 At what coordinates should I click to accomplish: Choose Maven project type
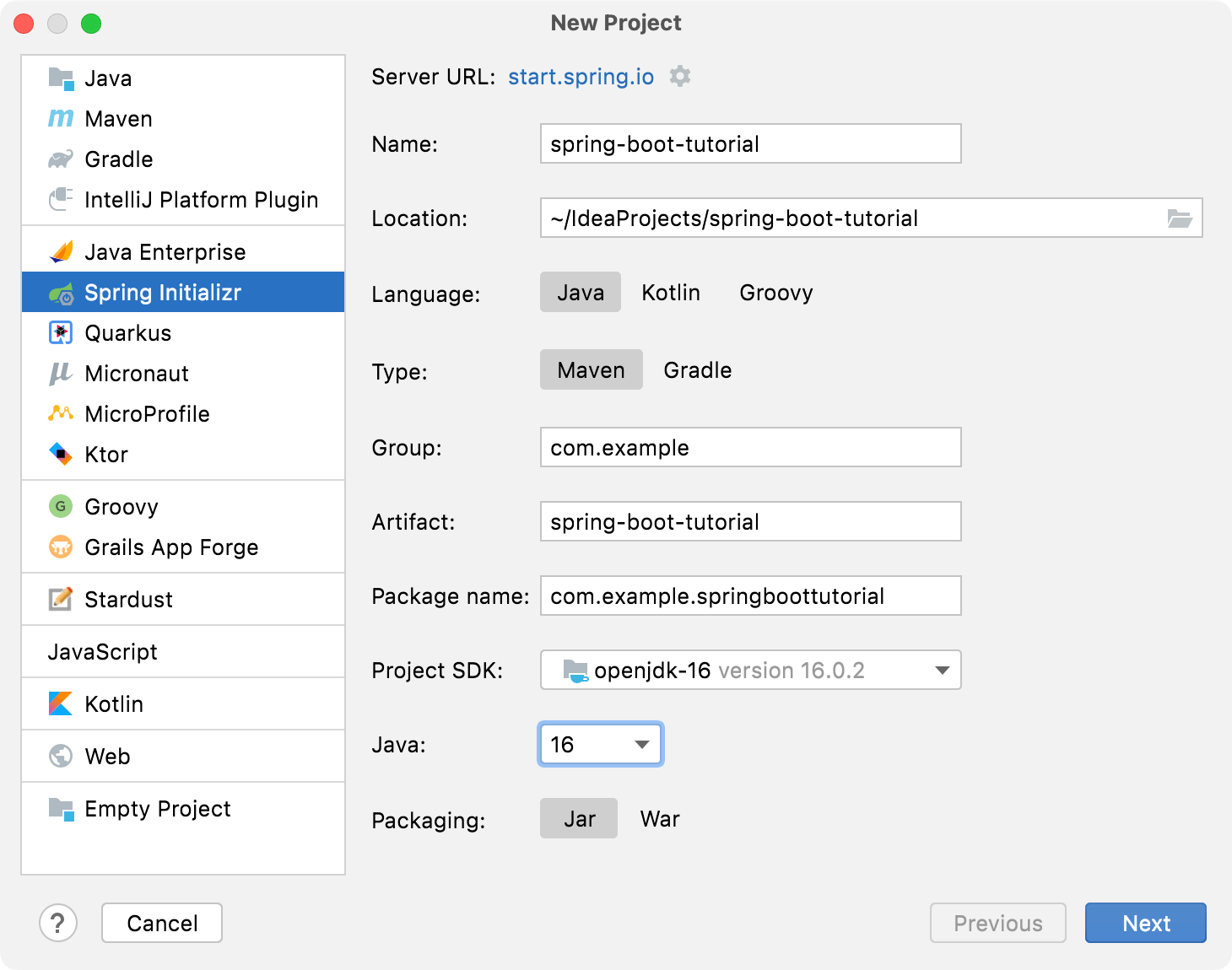(x=592, y=370)
